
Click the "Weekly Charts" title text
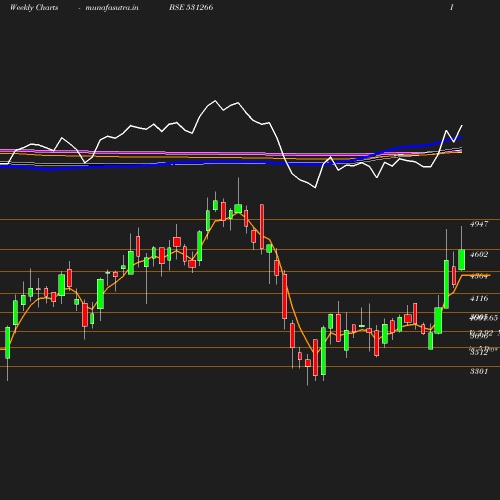click(x=34, y=8)
